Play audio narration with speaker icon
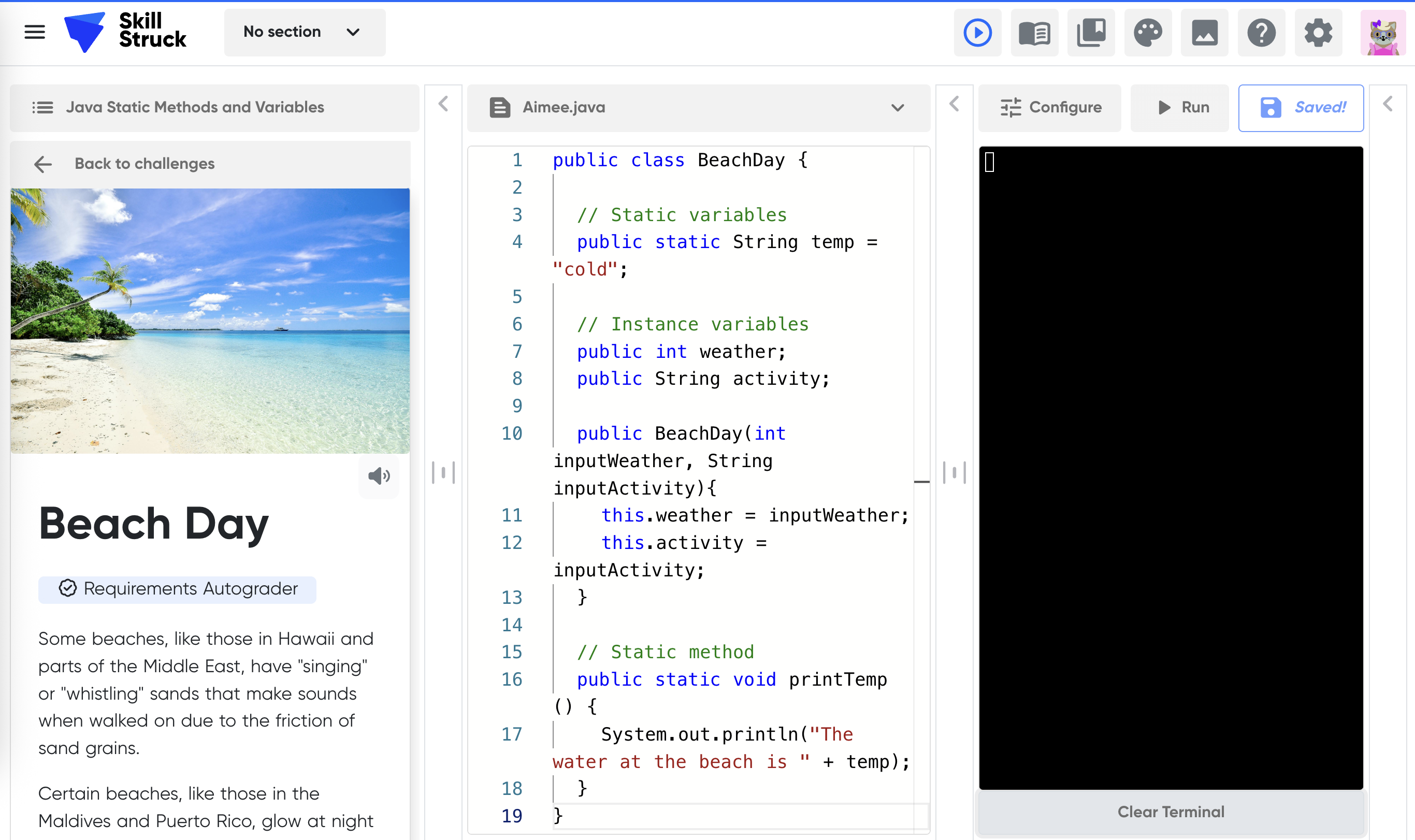 (x=379, y=476)
